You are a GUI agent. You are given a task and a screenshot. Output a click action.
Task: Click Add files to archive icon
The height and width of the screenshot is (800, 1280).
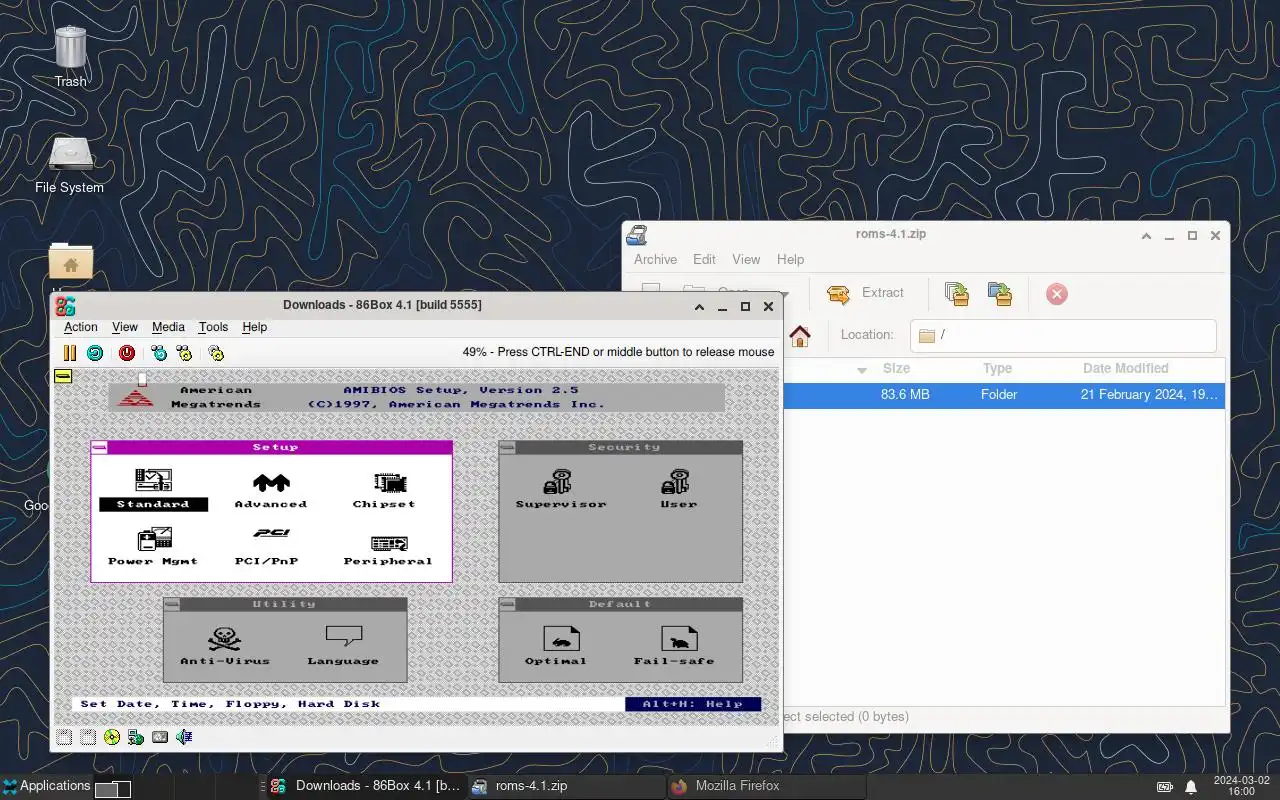point(957,293)
